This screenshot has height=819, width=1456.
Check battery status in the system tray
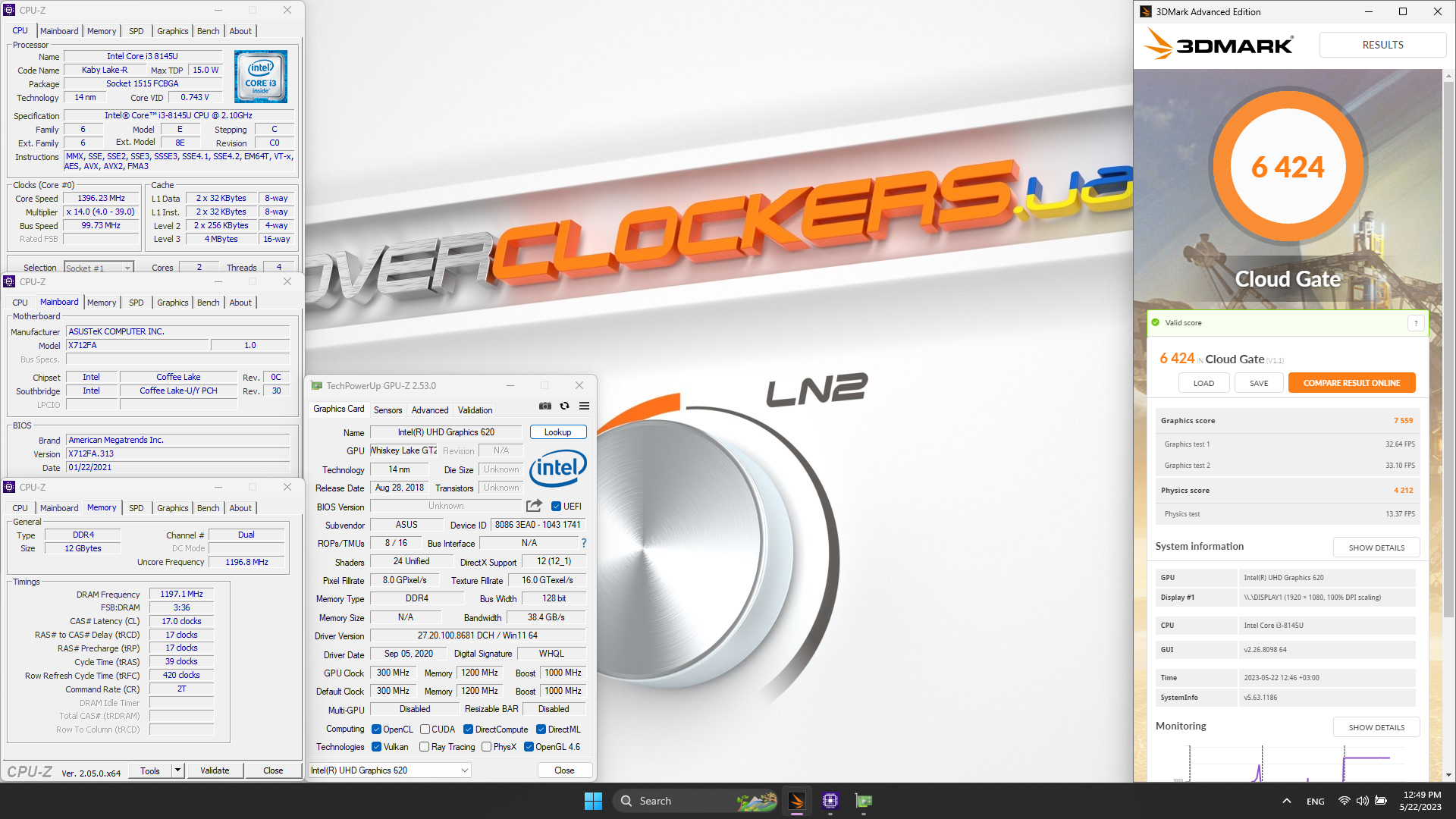coord(1381,801)
